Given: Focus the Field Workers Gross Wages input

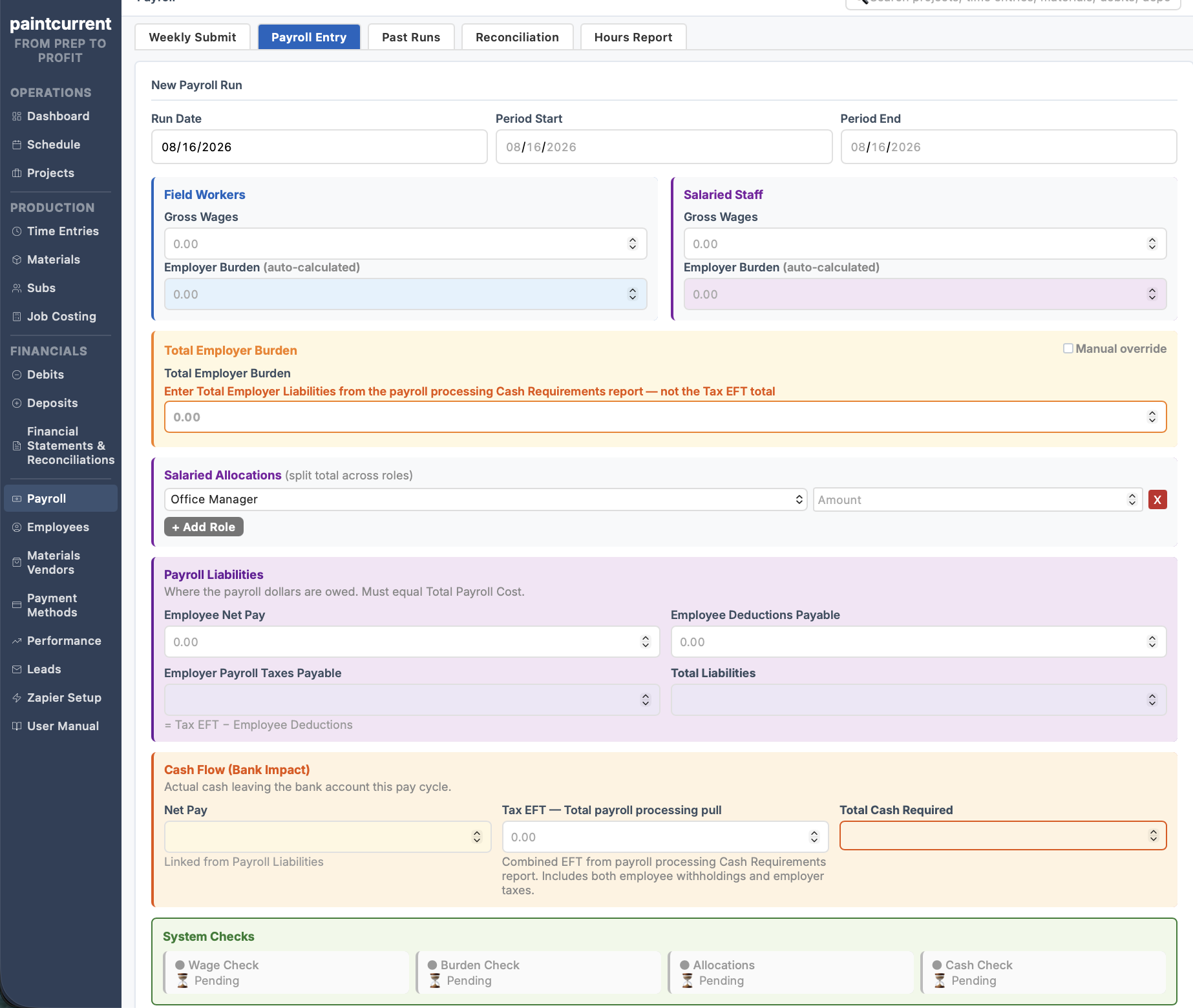Looking at the screenshot, I should coord(405,244).
